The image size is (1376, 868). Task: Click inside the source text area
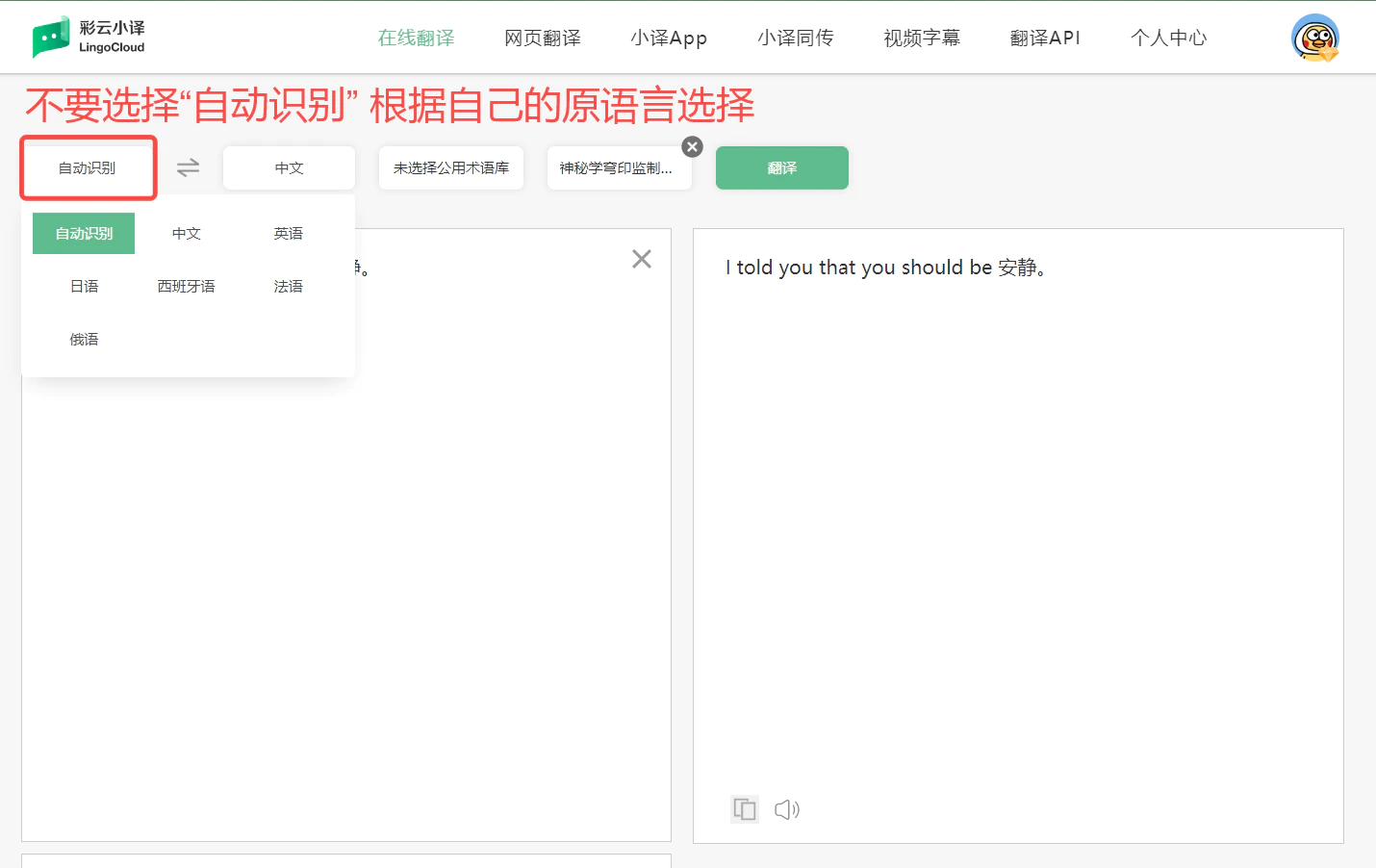pos(346,577)
